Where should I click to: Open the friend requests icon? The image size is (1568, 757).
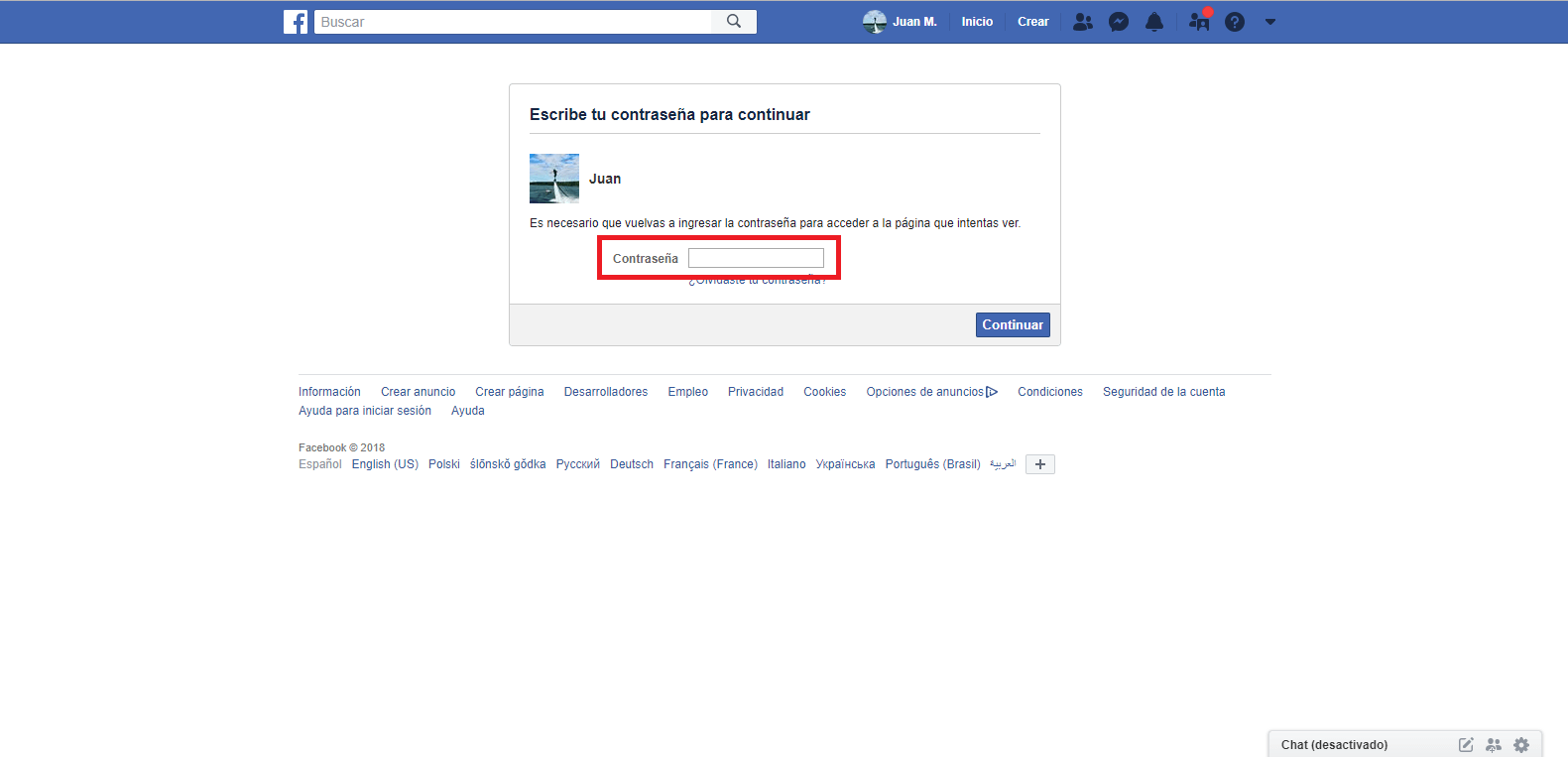1083,22
